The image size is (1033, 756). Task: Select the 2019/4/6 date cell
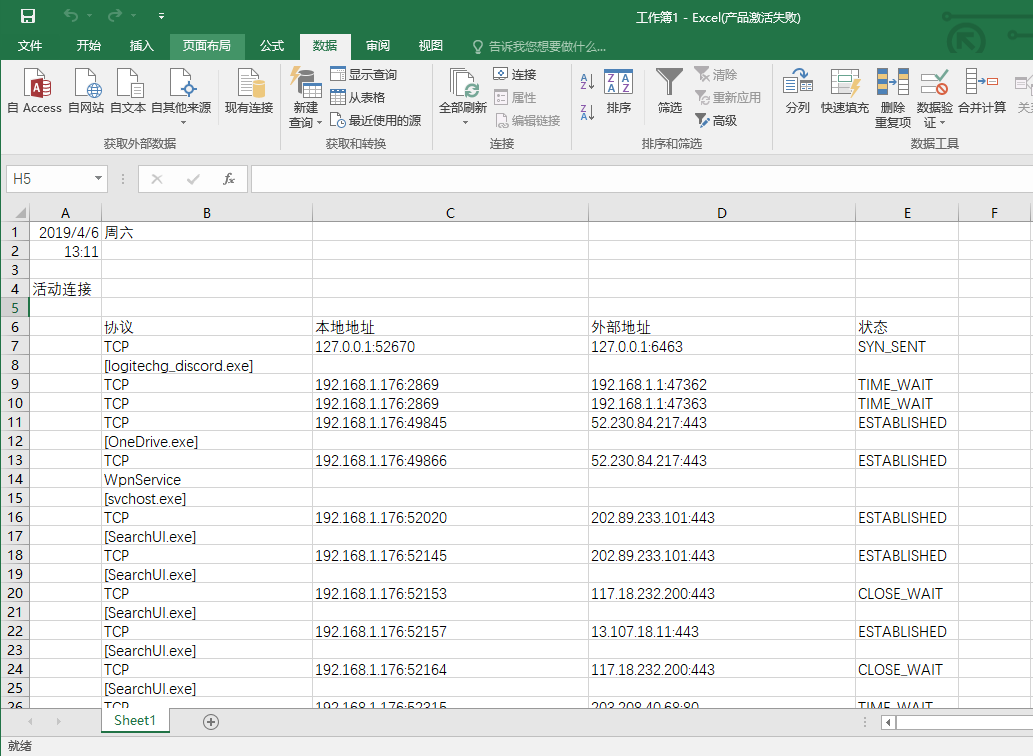(x=65, y=232)
